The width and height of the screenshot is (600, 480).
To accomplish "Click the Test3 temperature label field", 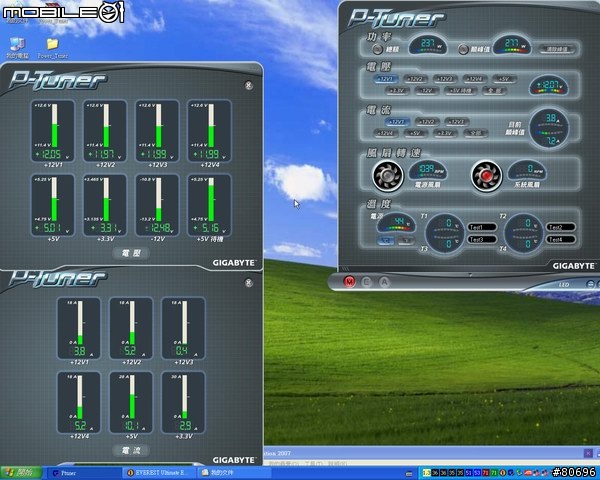I will (482, 240).
